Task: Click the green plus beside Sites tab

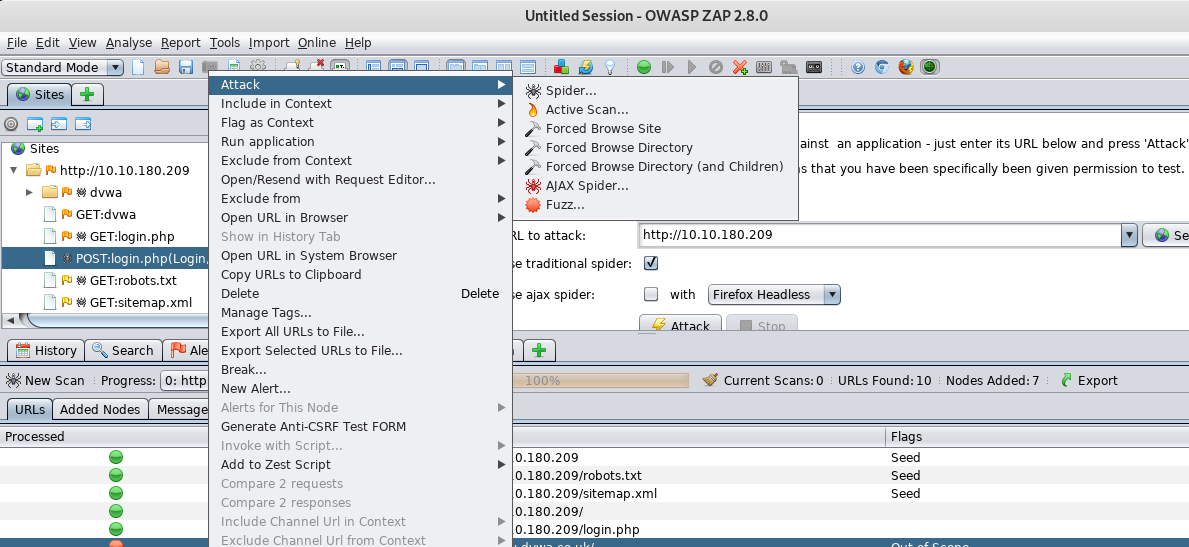Action: (87, 94)
